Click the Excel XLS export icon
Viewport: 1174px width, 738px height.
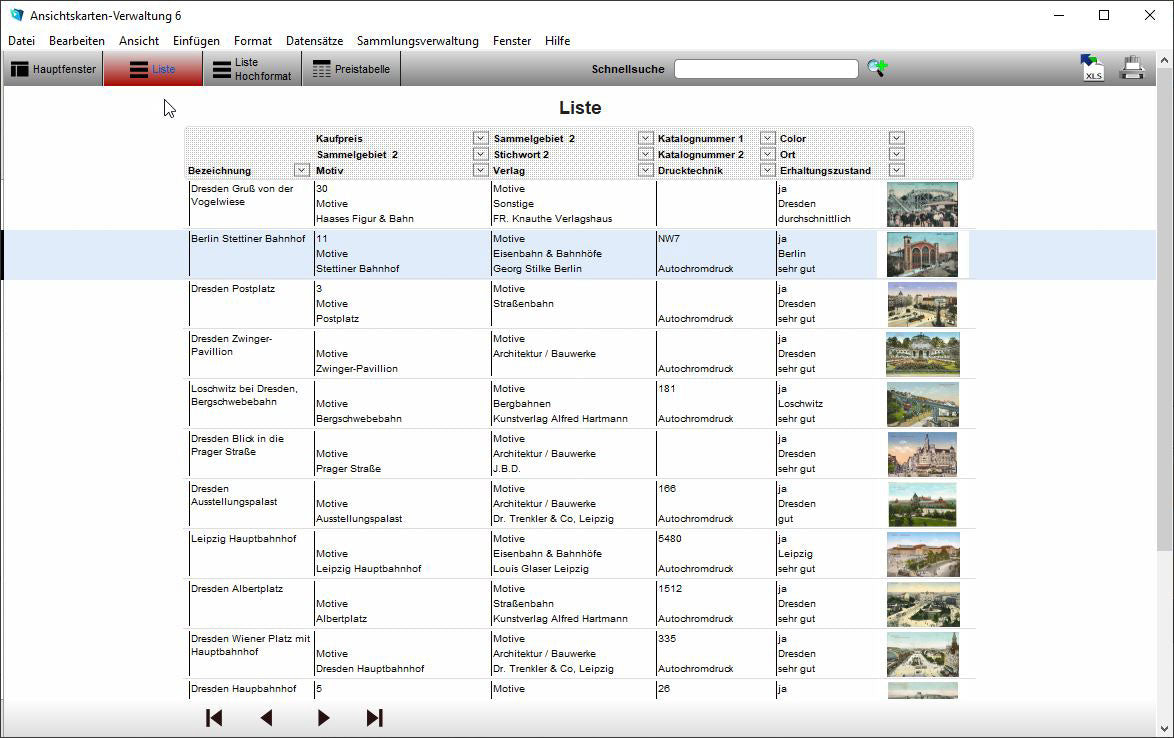click(x=1092, y=68)
